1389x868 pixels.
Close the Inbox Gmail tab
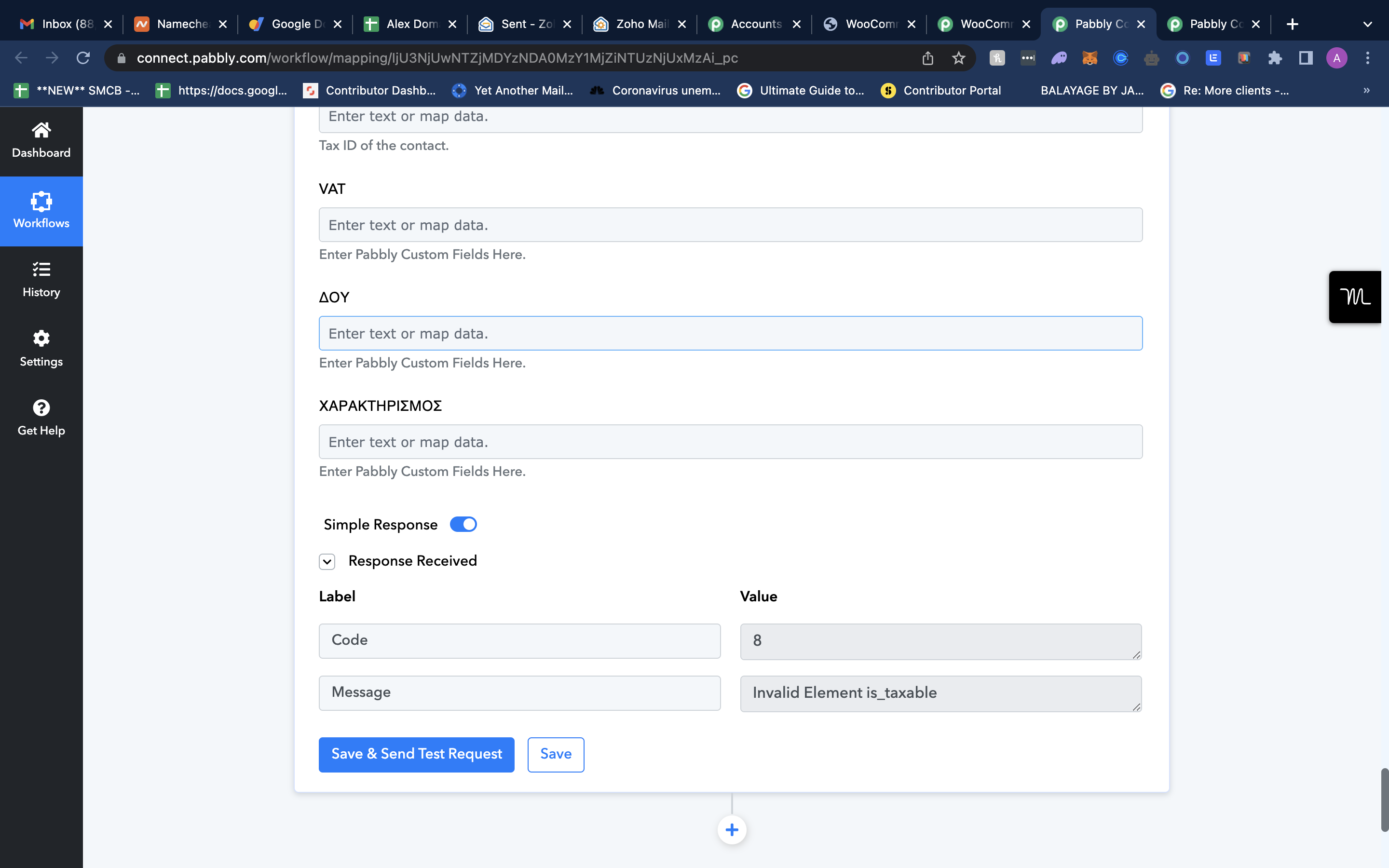point(108,24)
